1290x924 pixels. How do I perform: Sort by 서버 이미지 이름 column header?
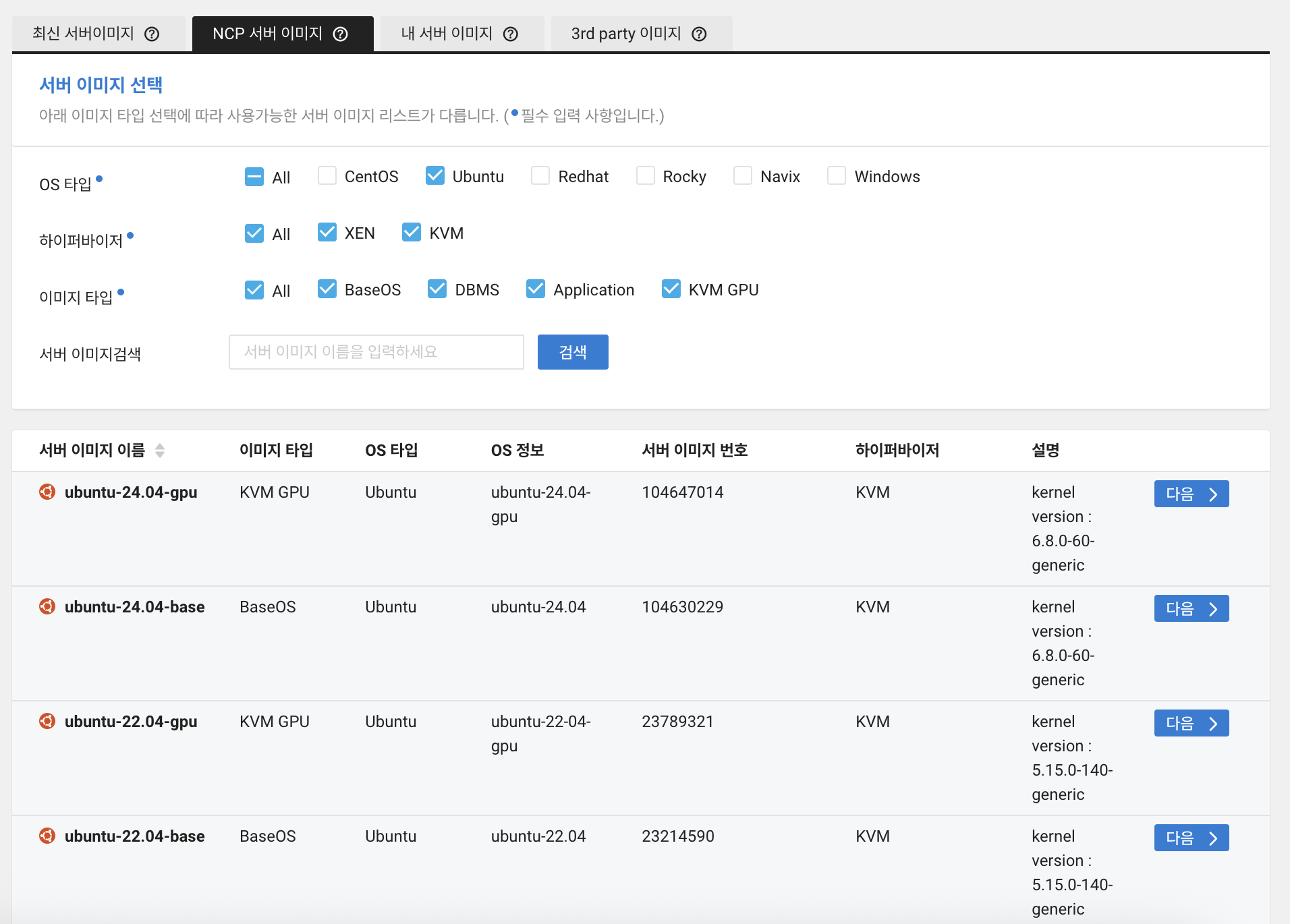92,451
